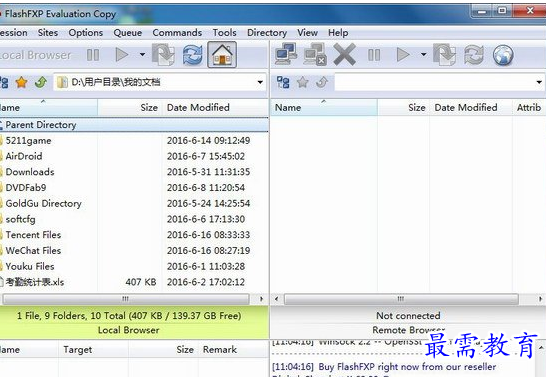546x377 pixels.
Task: Sort local list by Date Modified
Action: (x=216, y=108)
